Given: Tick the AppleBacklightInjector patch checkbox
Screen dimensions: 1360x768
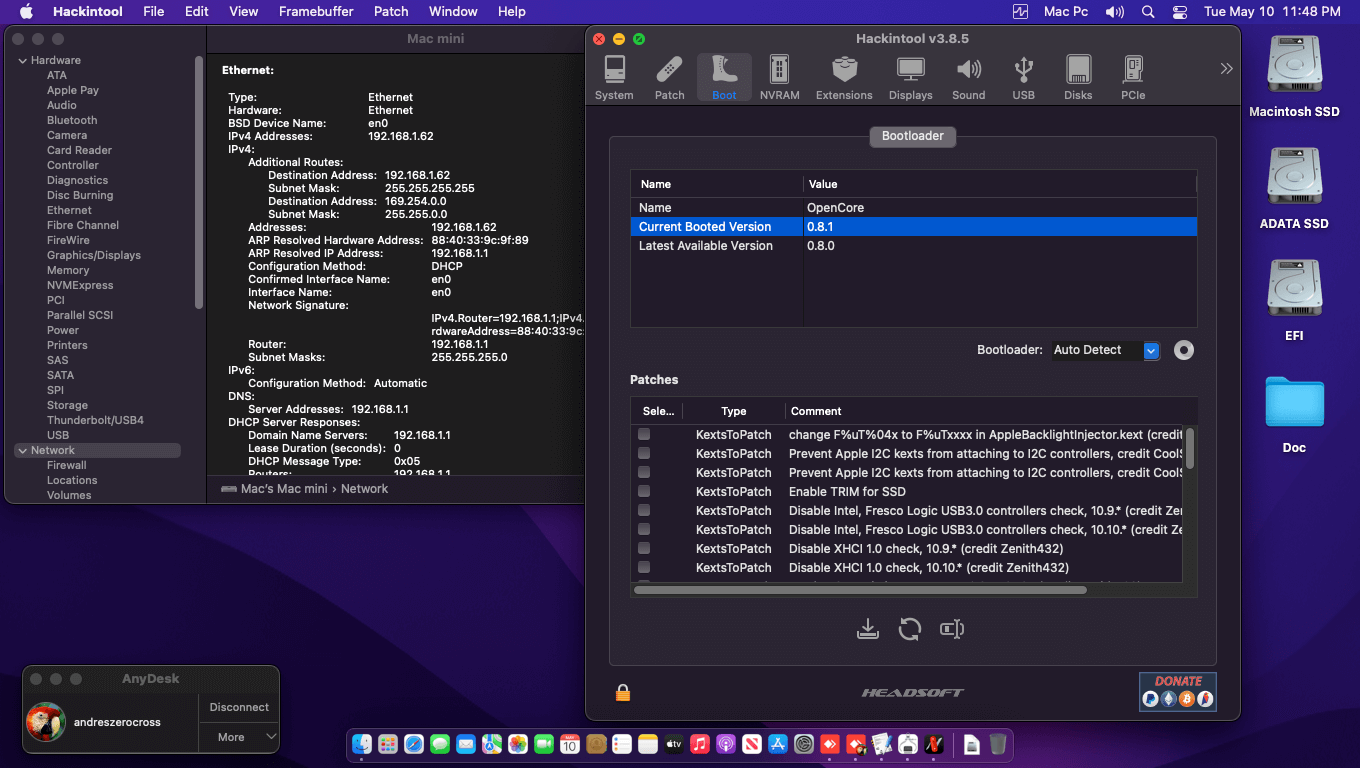Looking at the screenshot, I should pyautogui.click(x=644, y=435).
